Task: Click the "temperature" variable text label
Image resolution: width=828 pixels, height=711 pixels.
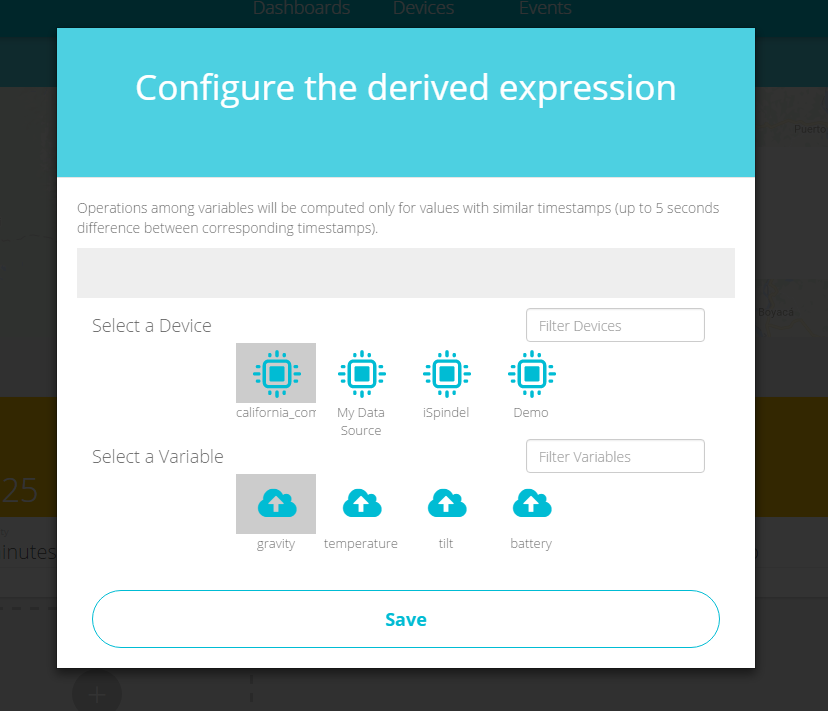Action: 361,544
